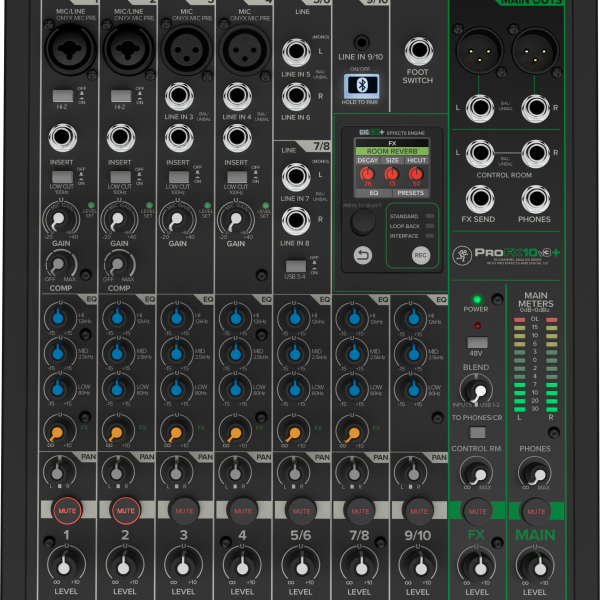Click channel 3 MID 2.5kHz EQ knob
This screenshot has height=600, width=600.
pos(177,352)
